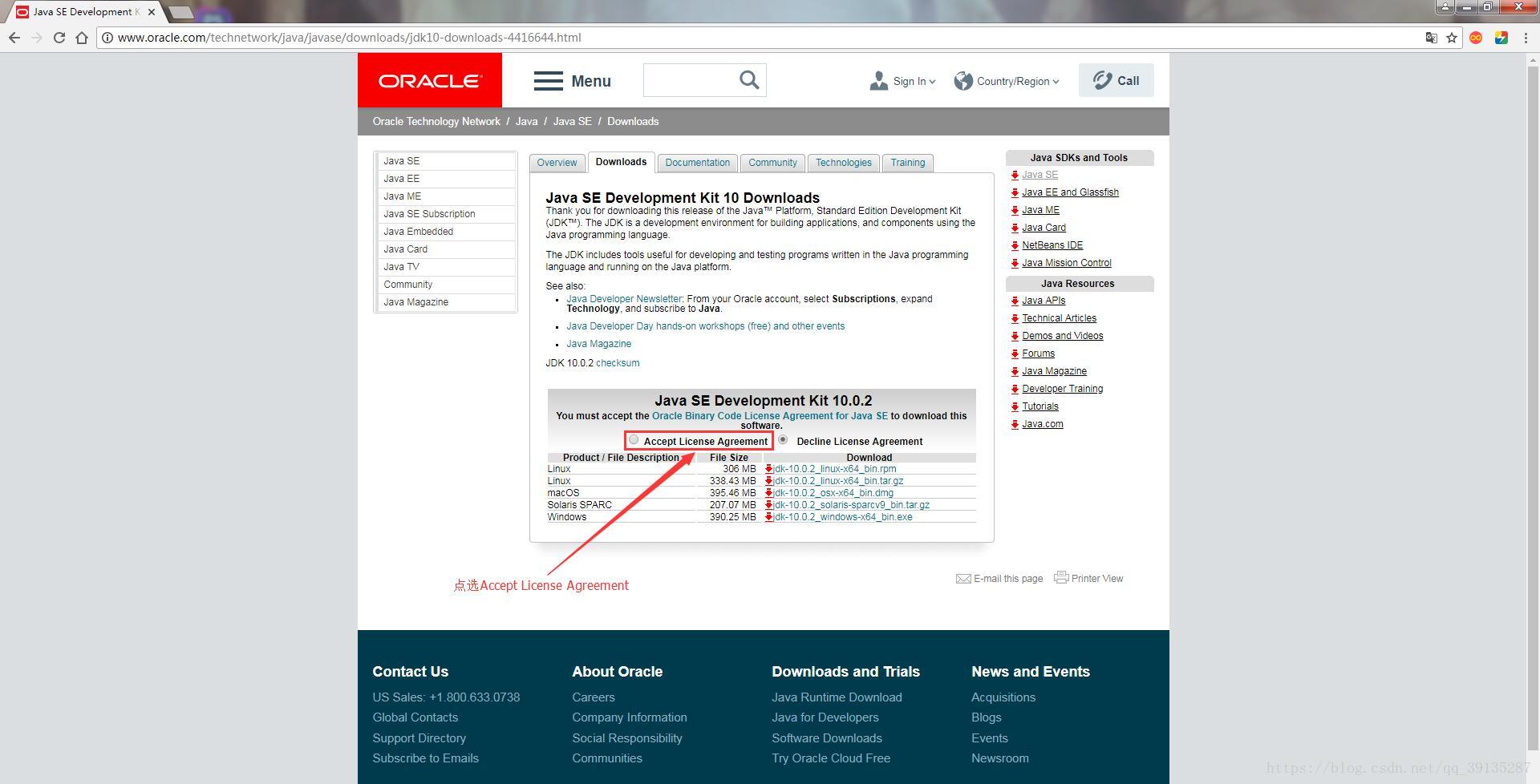Open the Chrome three-dot menu
The image size is (1540, 784).
point(1526,38)
